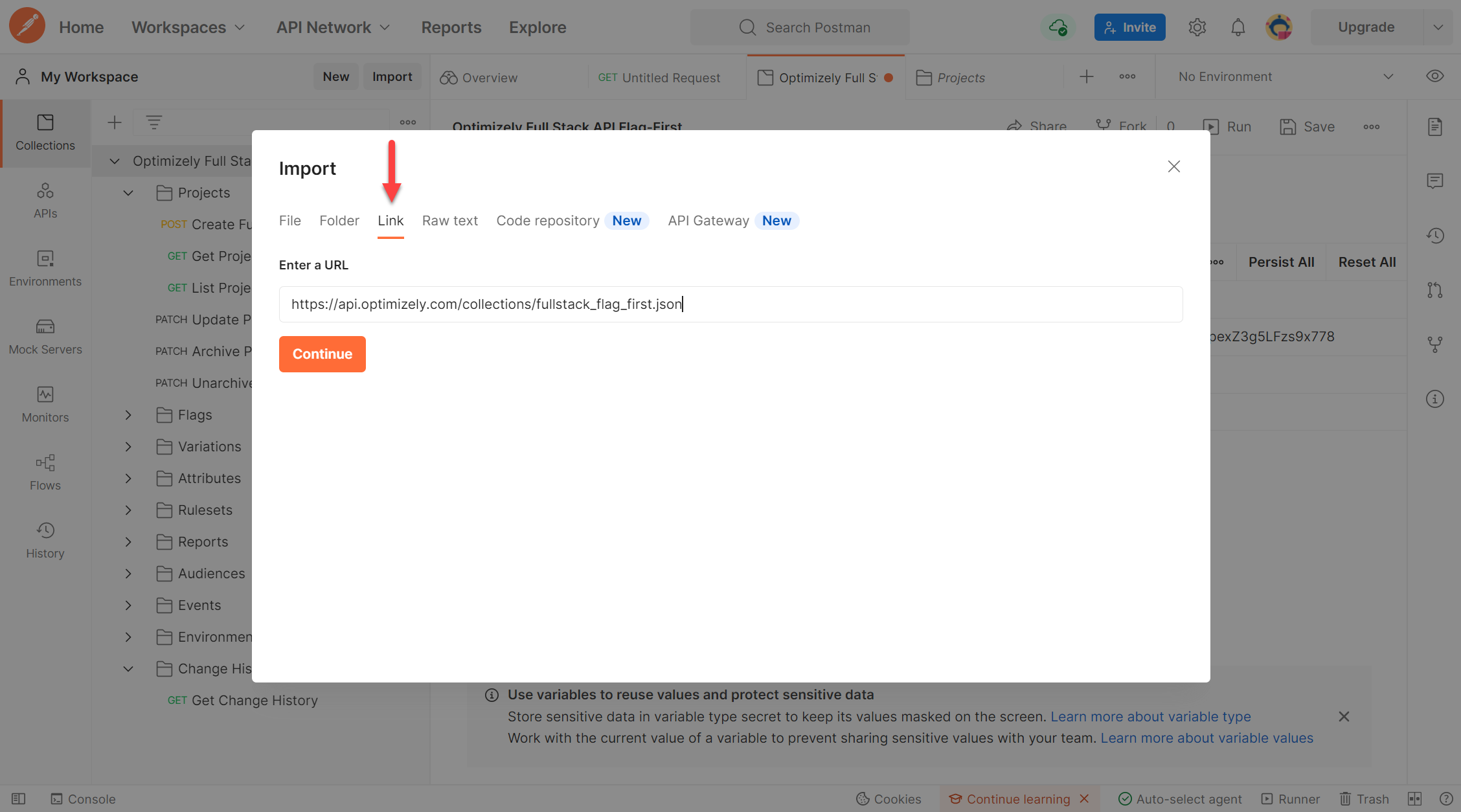Expand the Audiences folder
Screen dimensions: 1461x812
point(128,573)
